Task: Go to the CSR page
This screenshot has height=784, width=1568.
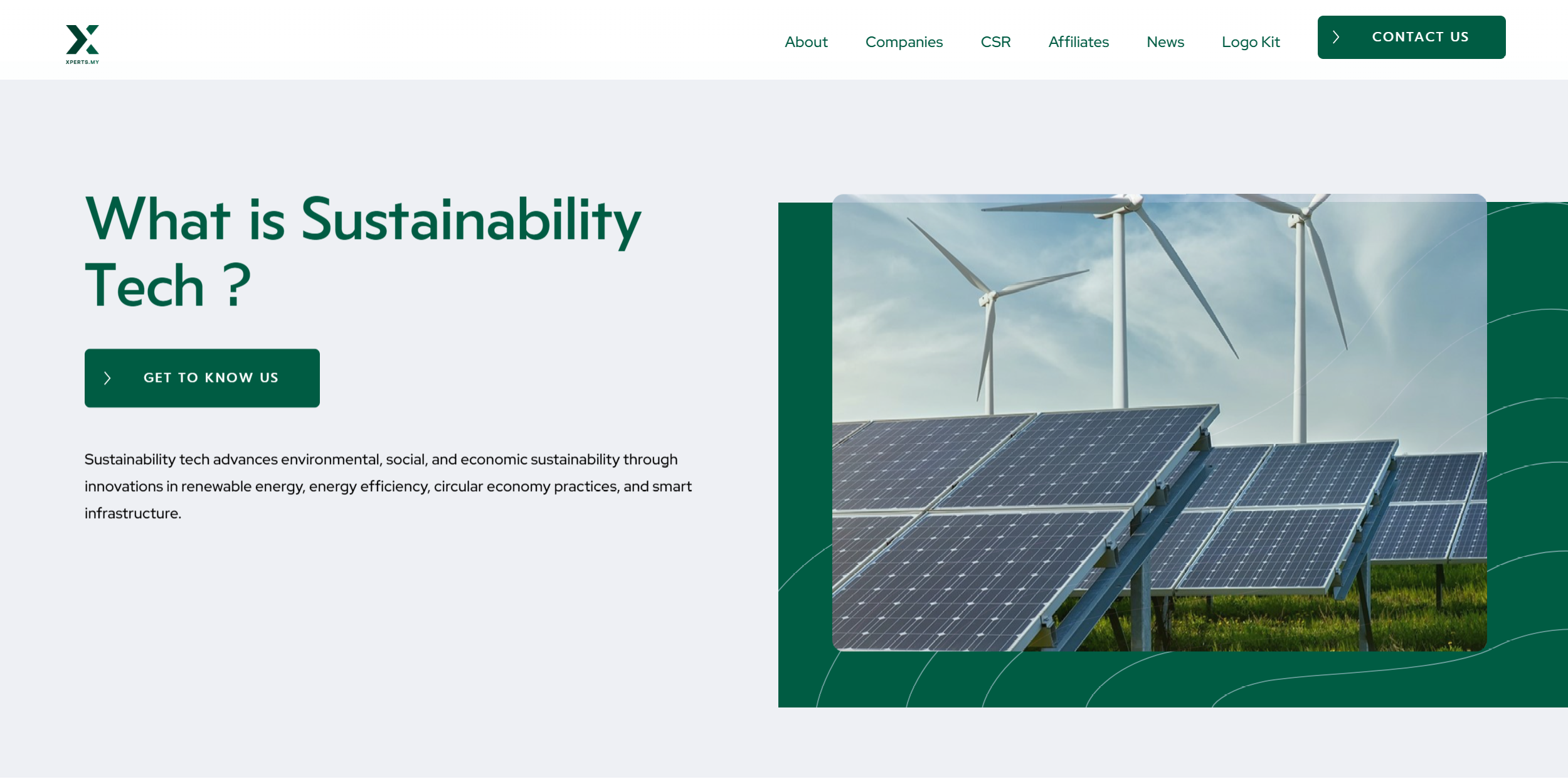Action: [995, 42]
